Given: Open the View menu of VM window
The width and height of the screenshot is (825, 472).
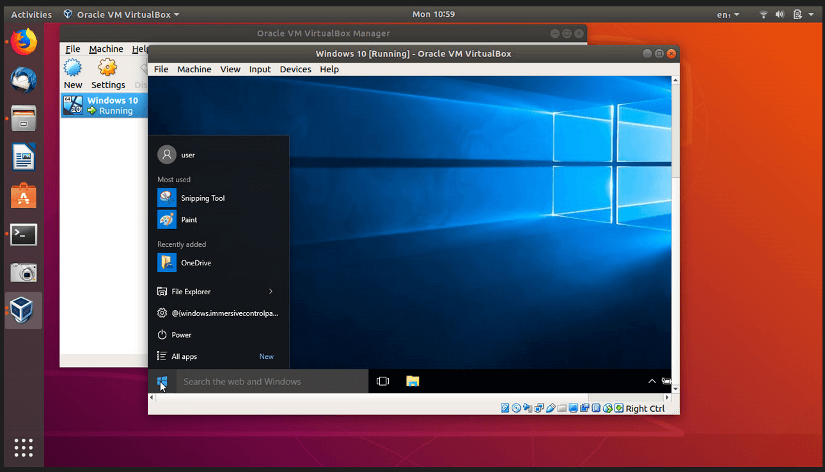Looking at the screenshot, I should coord(230,69).
